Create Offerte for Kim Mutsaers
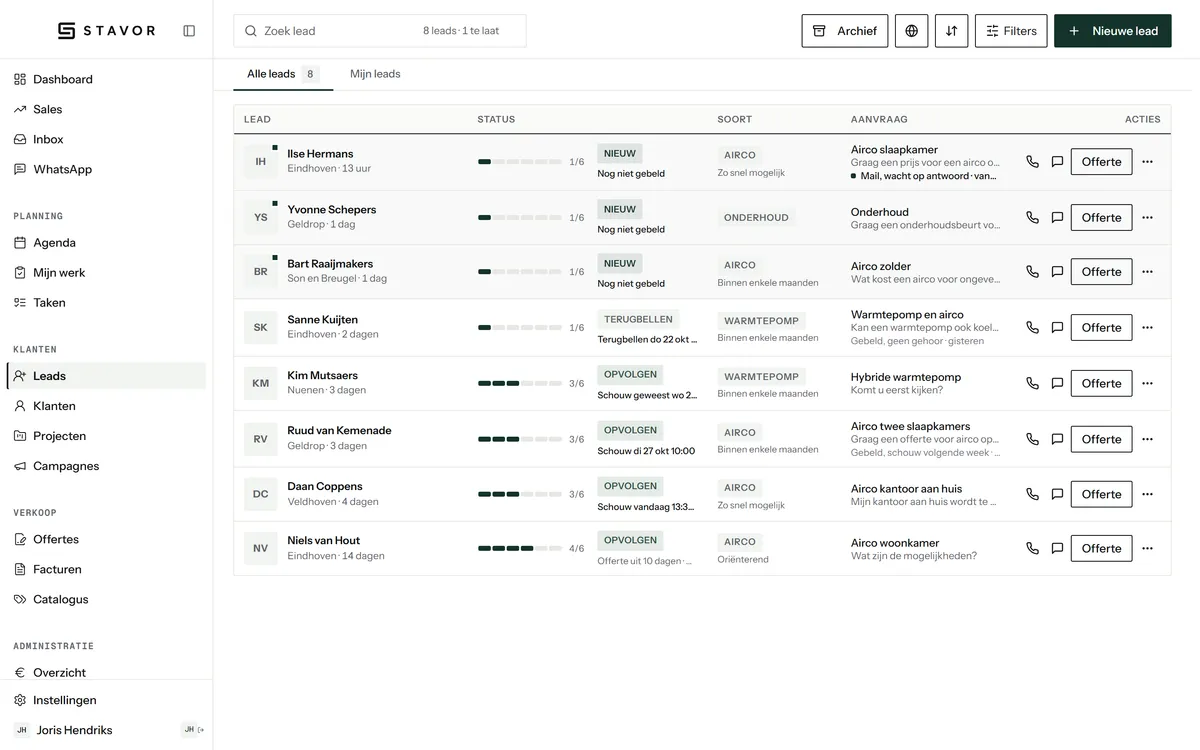Screen dimensions: 1200x750 pyautogui.click(x=1101, y=384)
